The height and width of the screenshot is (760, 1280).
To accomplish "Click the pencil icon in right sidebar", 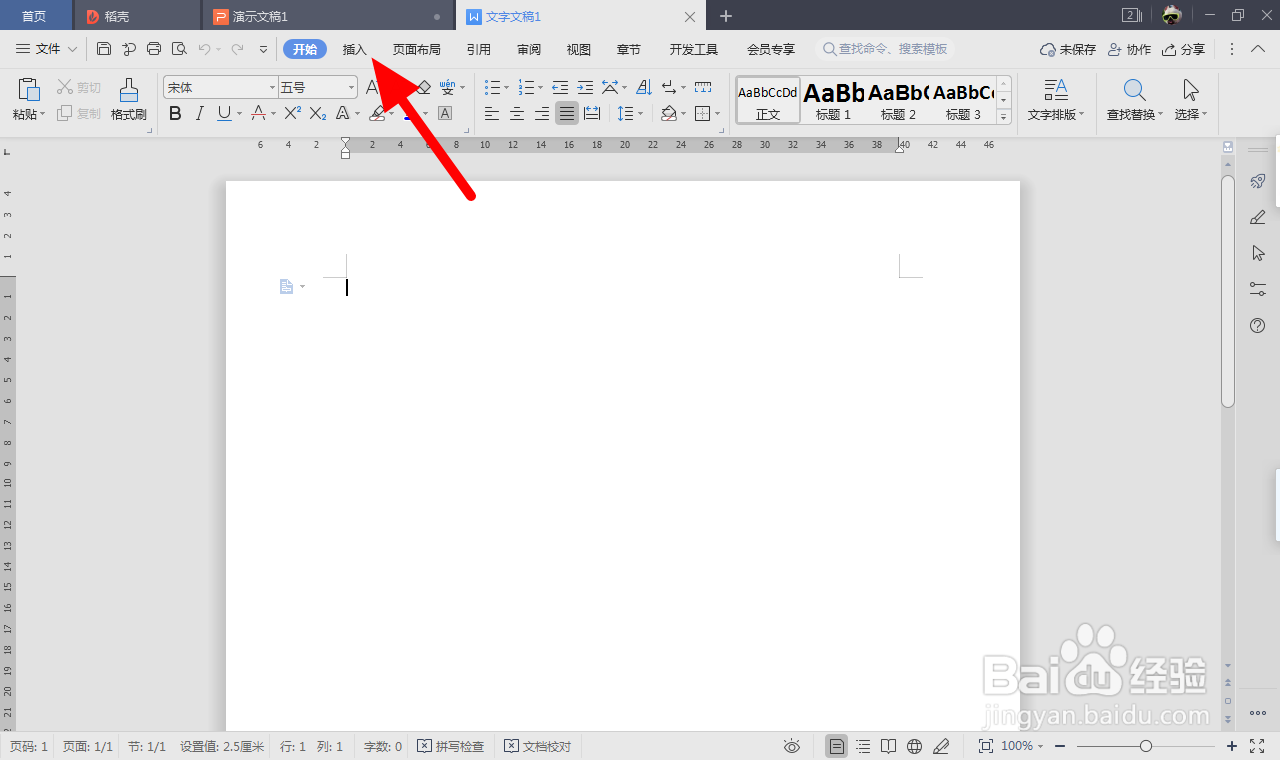I will point(1258,217).
